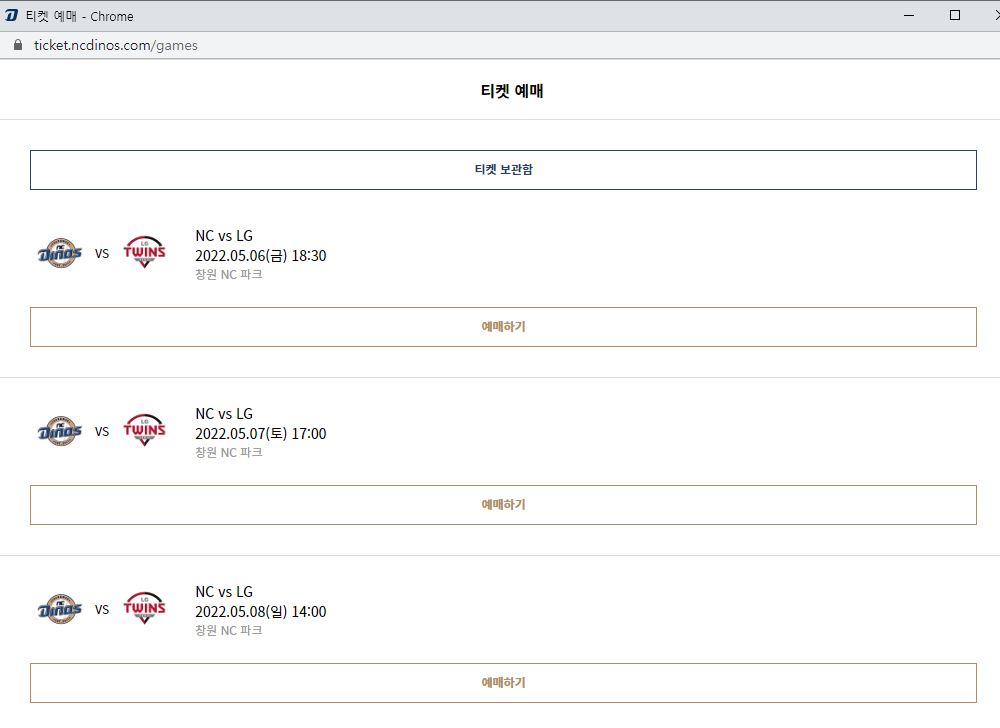1000x728 pixels.
Task: Click the address bar URL ticket.ncdinos.com/games
Action: click(115, 45)
